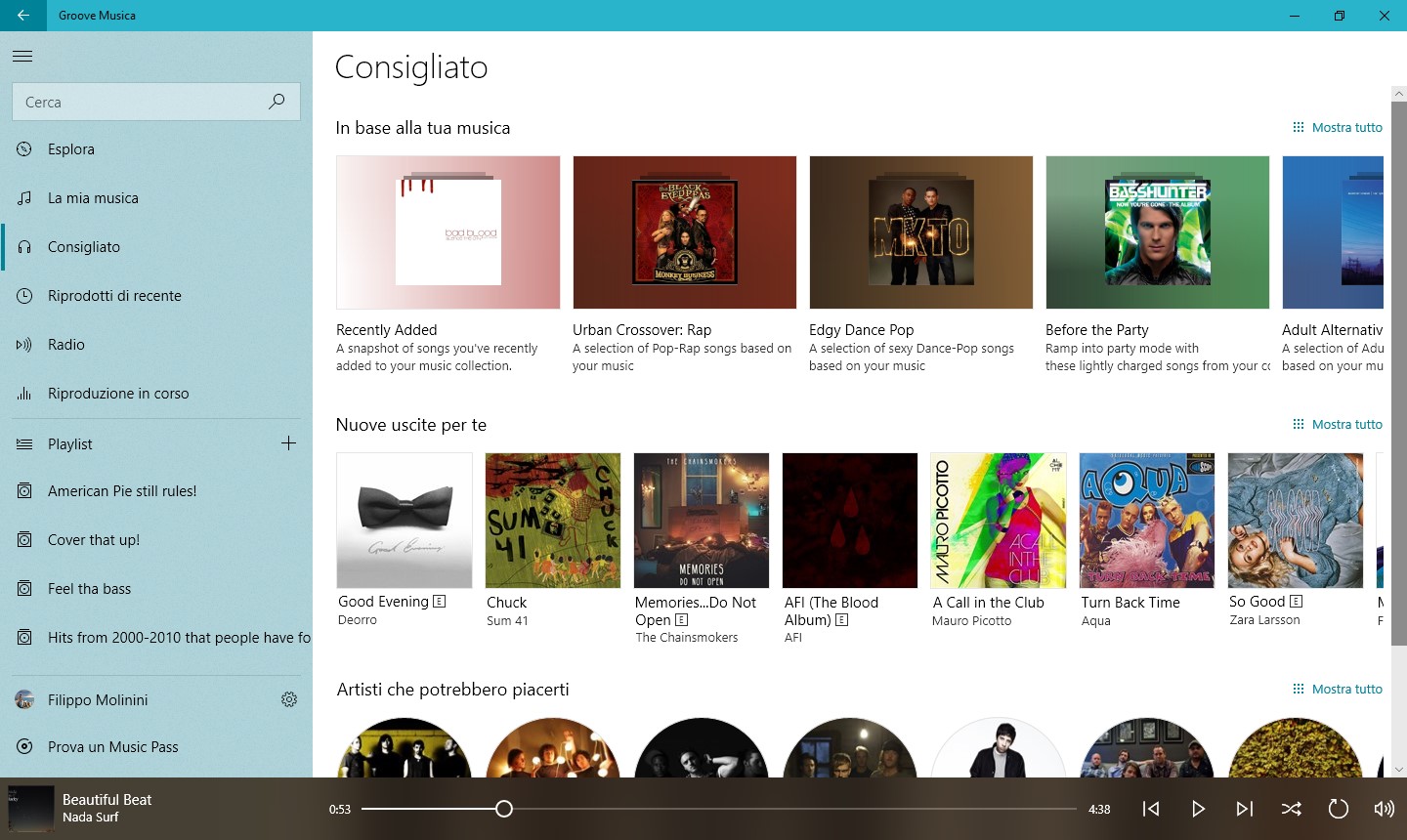Click artist name The Chainsmokers
1407x840 pixels.
pos(687,638)
